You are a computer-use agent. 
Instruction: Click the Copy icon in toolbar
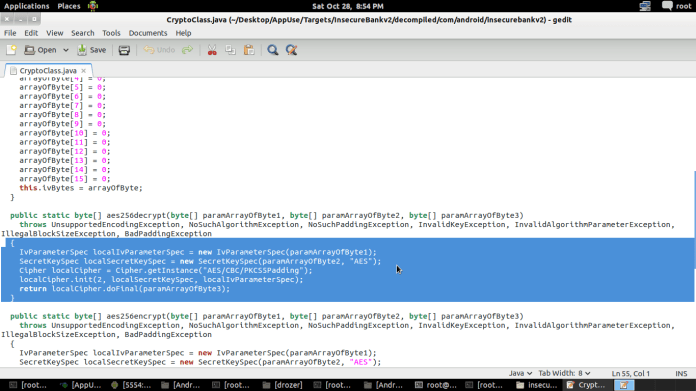coord(230,50)
